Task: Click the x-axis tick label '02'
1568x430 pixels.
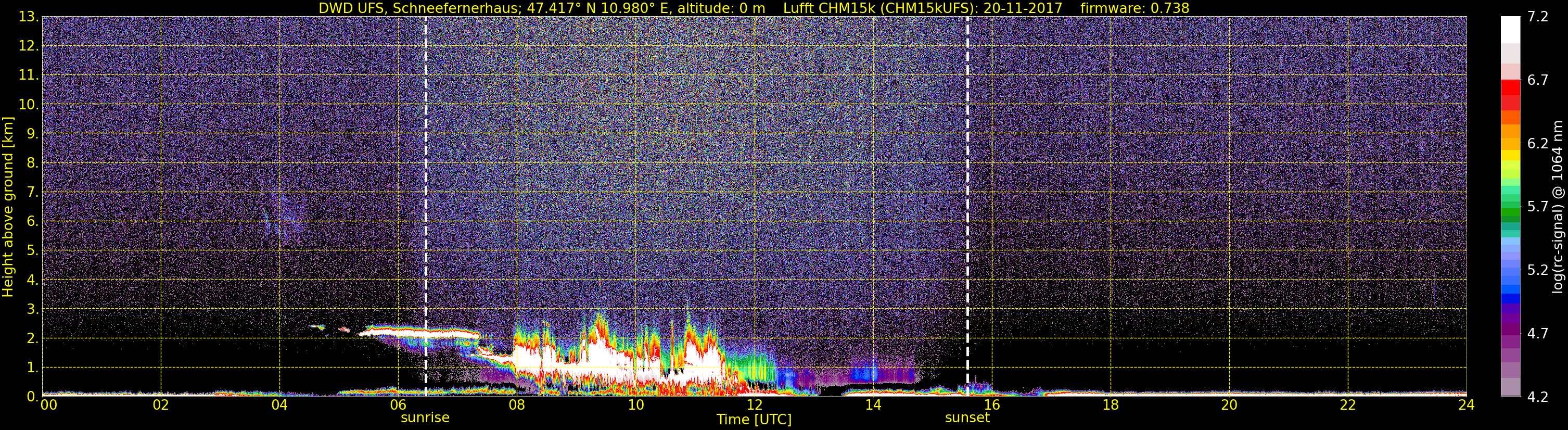Action: click(x=161, y=405)
